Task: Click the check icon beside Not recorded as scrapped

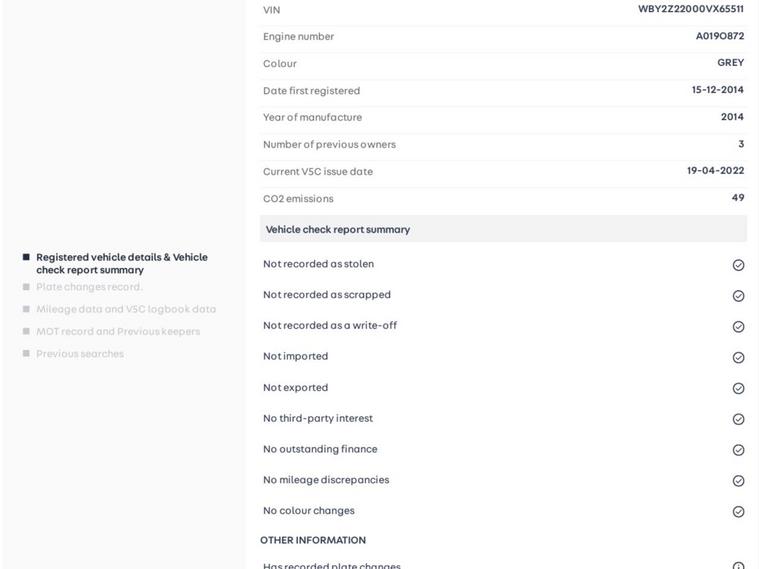Action: 738,296
